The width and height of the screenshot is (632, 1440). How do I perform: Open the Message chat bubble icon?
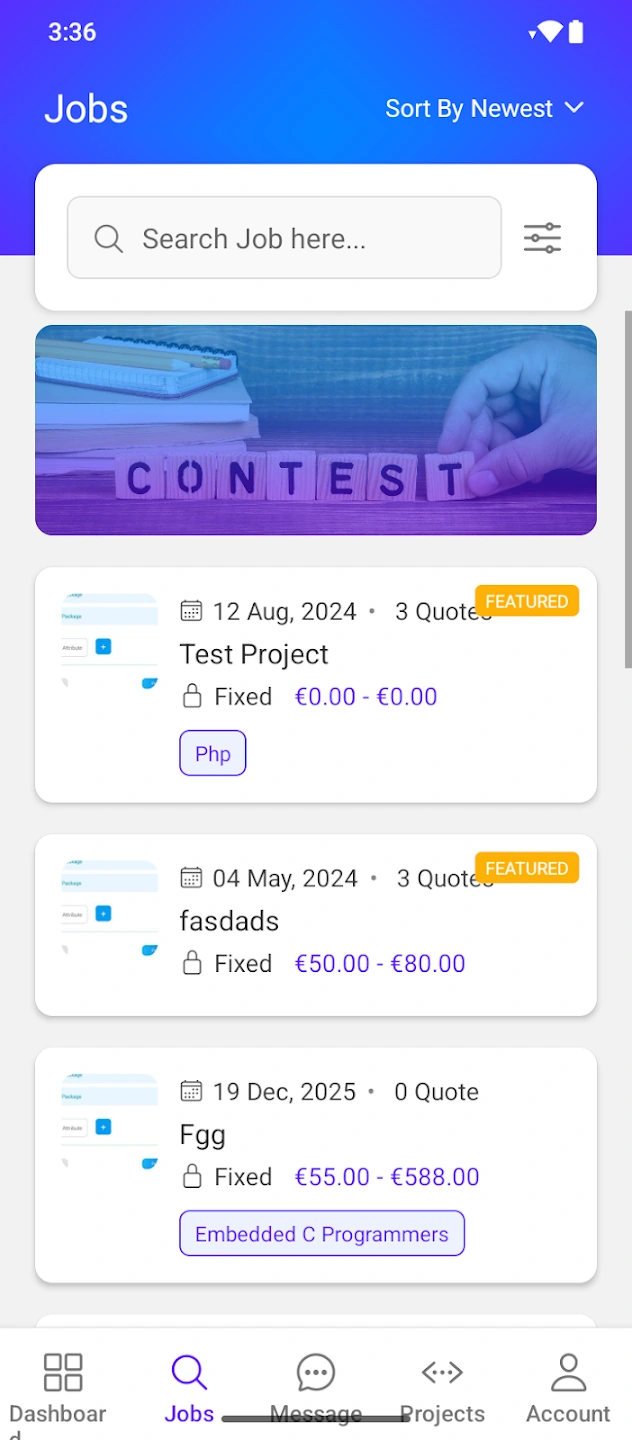pyautogui.click(x=316, y=1372)
